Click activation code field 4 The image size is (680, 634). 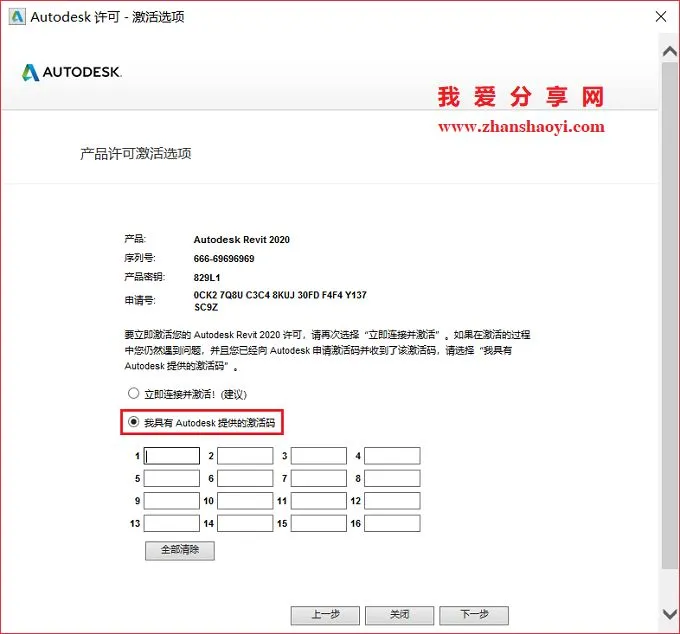tap(392, 456)
